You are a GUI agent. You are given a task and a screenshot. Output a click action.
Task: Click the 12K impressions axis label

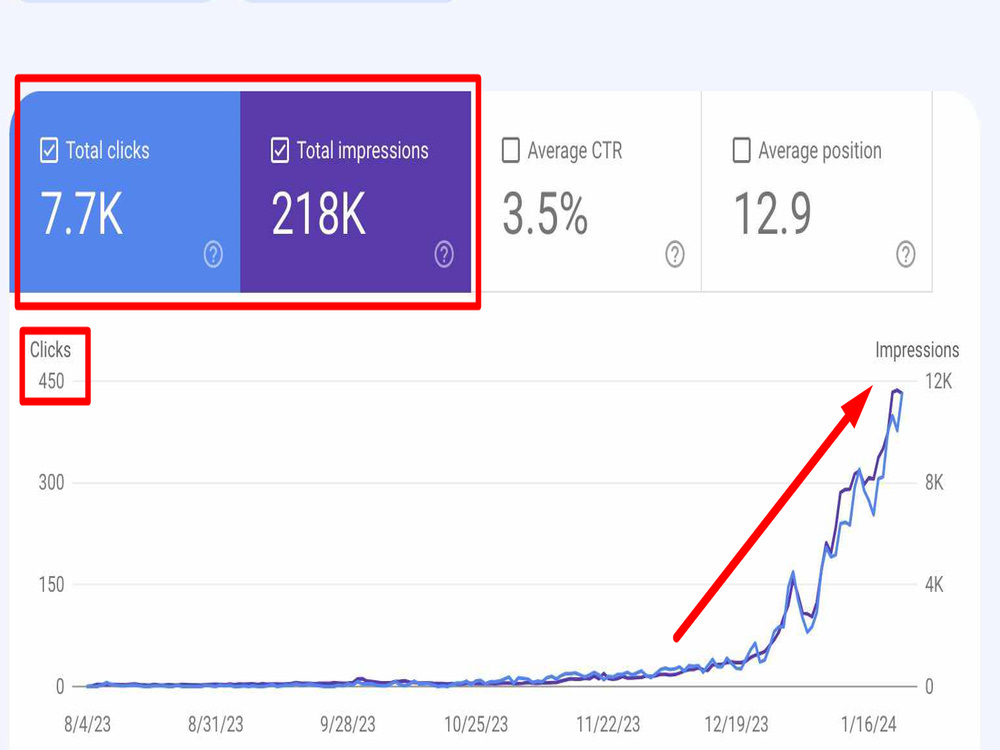click(x=939, y=381)
